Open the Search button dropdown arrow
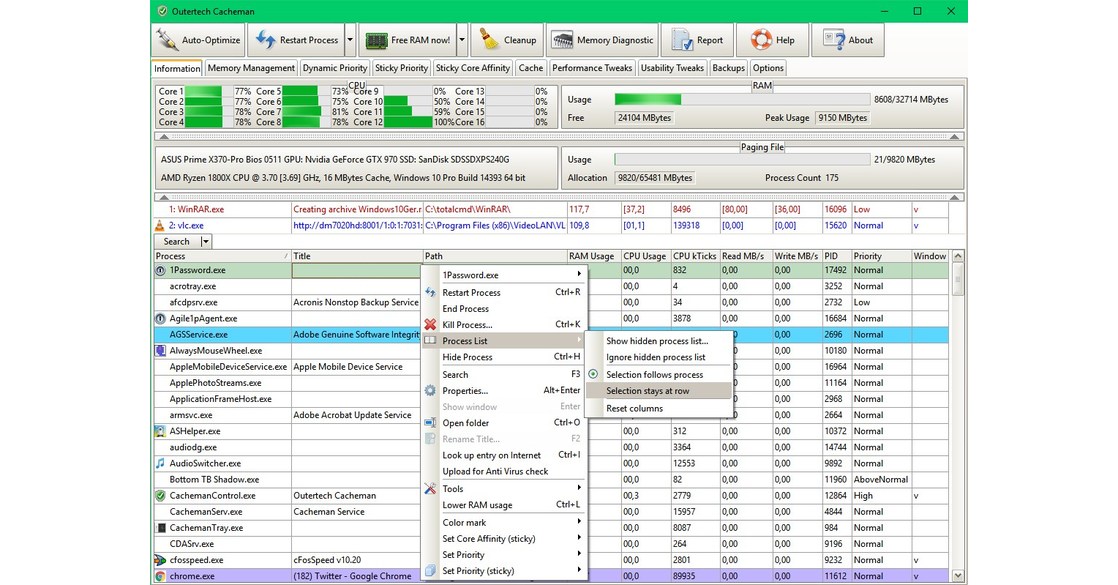Screen dimensions: 1118x585 [x=206, y=242]
